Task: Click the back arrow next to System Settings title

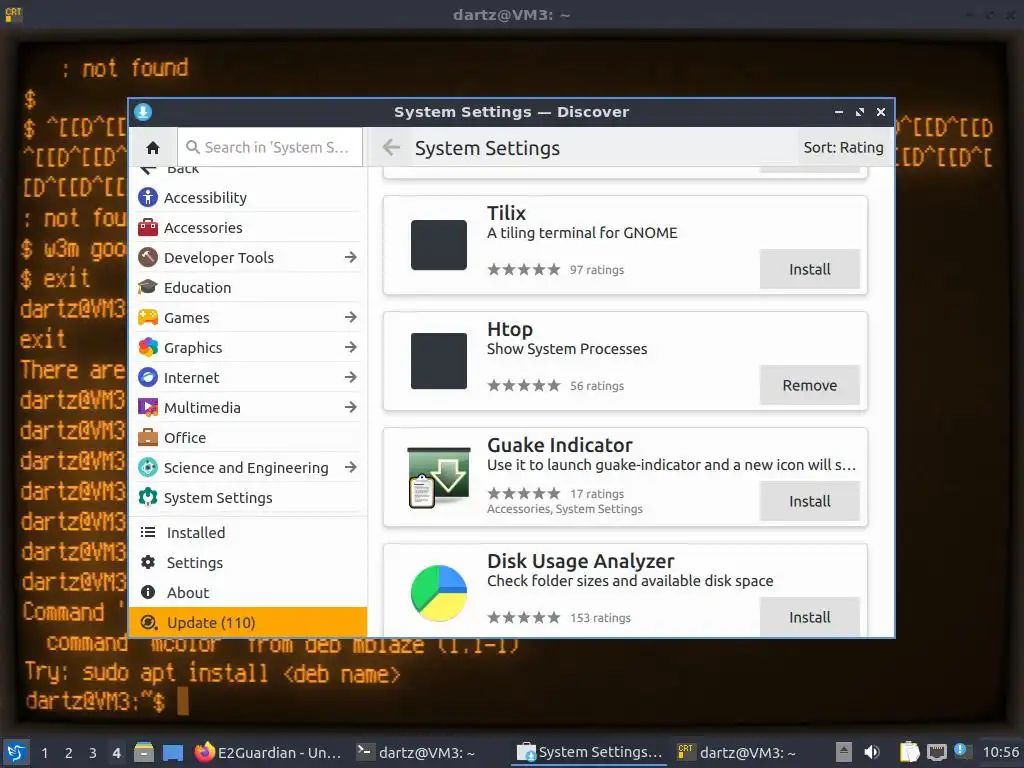Action: pos(391,148)
